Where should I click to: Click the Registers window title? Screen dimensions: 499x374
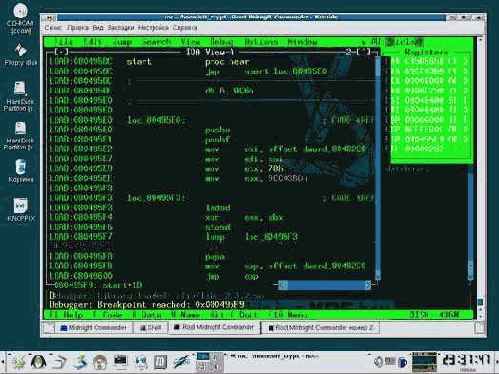(426, 52)
